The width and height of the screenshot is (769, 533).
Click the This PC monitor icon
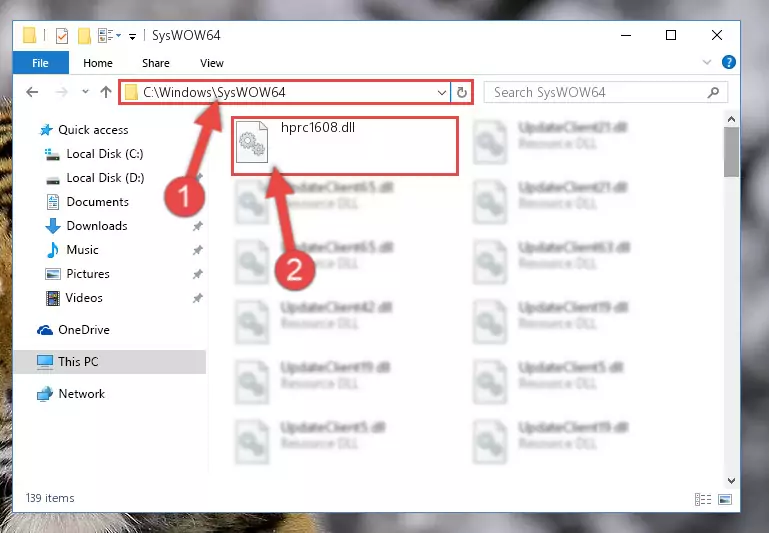(45, 362)
